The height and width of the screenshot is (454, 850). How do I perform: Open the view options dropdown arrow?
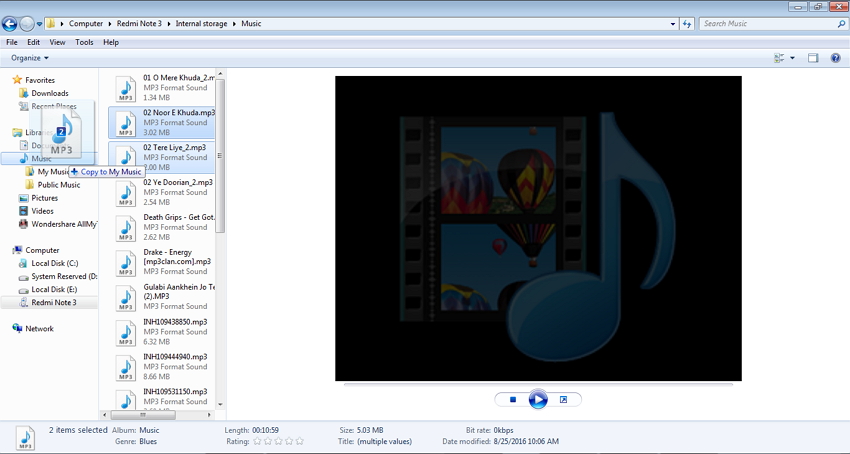click(793, 58)
